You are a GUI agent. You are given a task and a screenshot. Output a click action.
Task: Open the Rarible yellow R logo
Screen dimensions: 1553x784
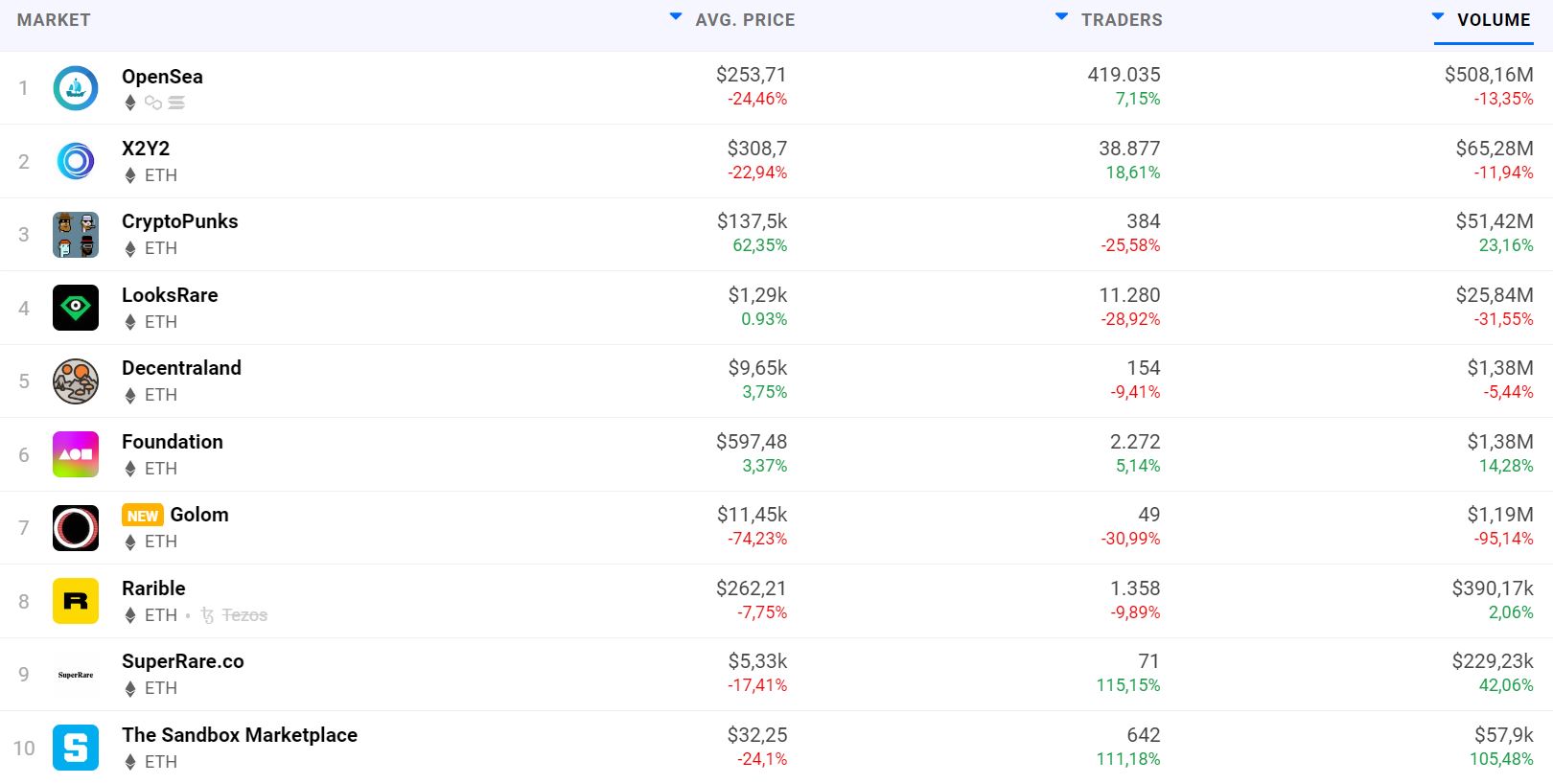tap(76, 601)
